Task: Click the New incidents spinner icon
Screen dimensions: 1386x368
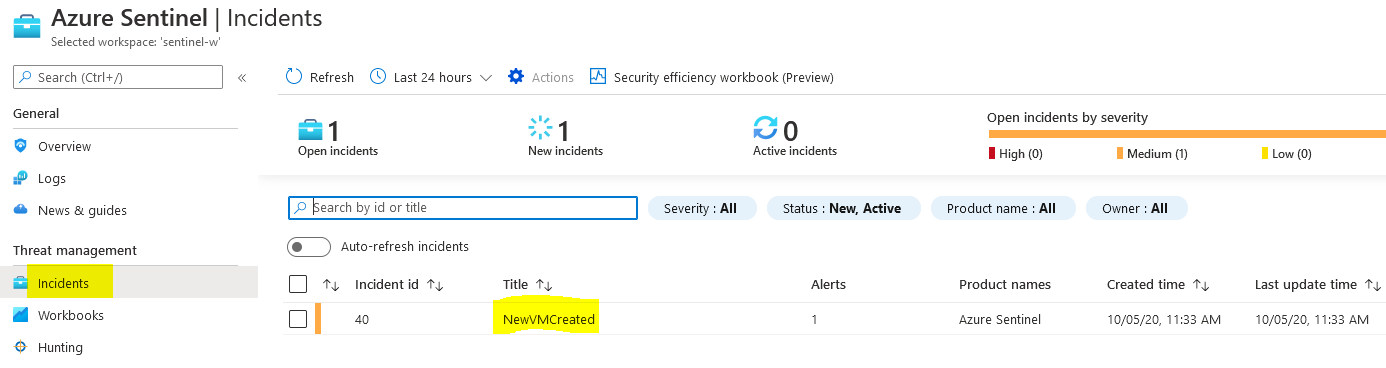Action: tap(541, 128)
